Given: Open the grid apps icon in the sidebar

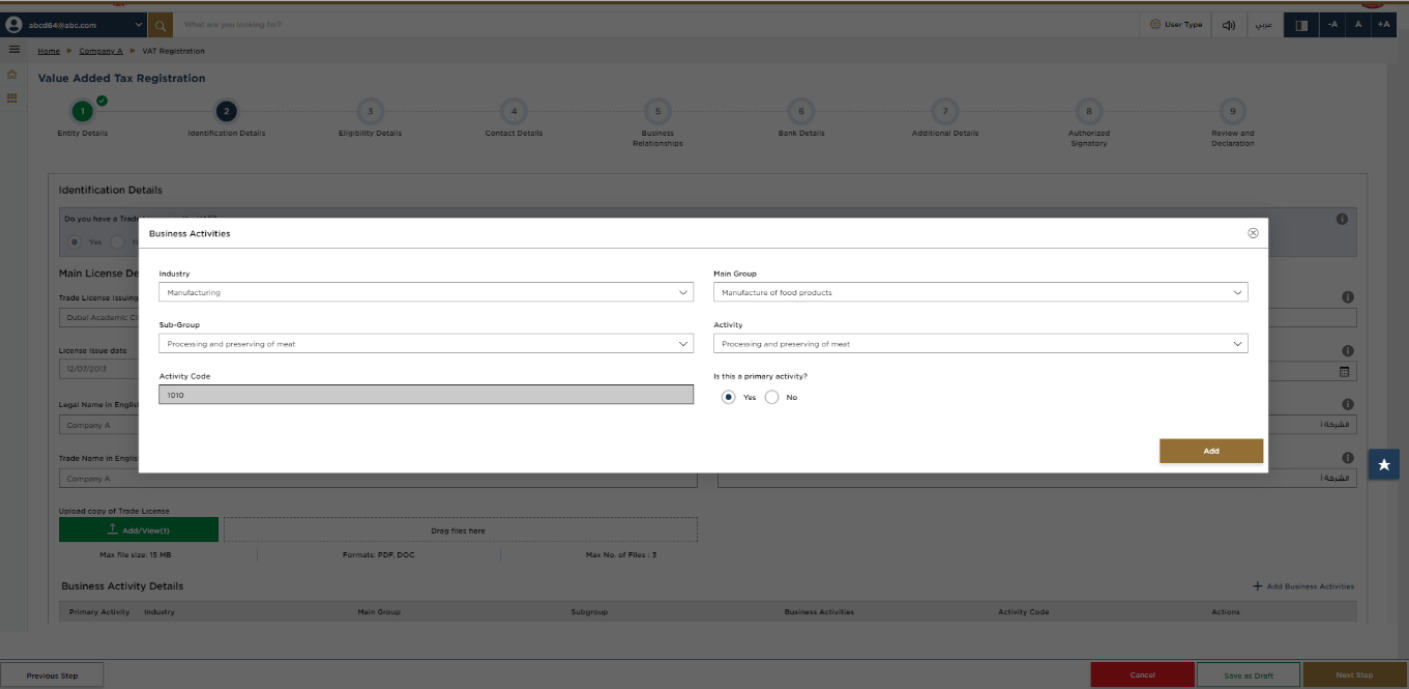Looking at the screenshot, I should [x=12, y=98].
